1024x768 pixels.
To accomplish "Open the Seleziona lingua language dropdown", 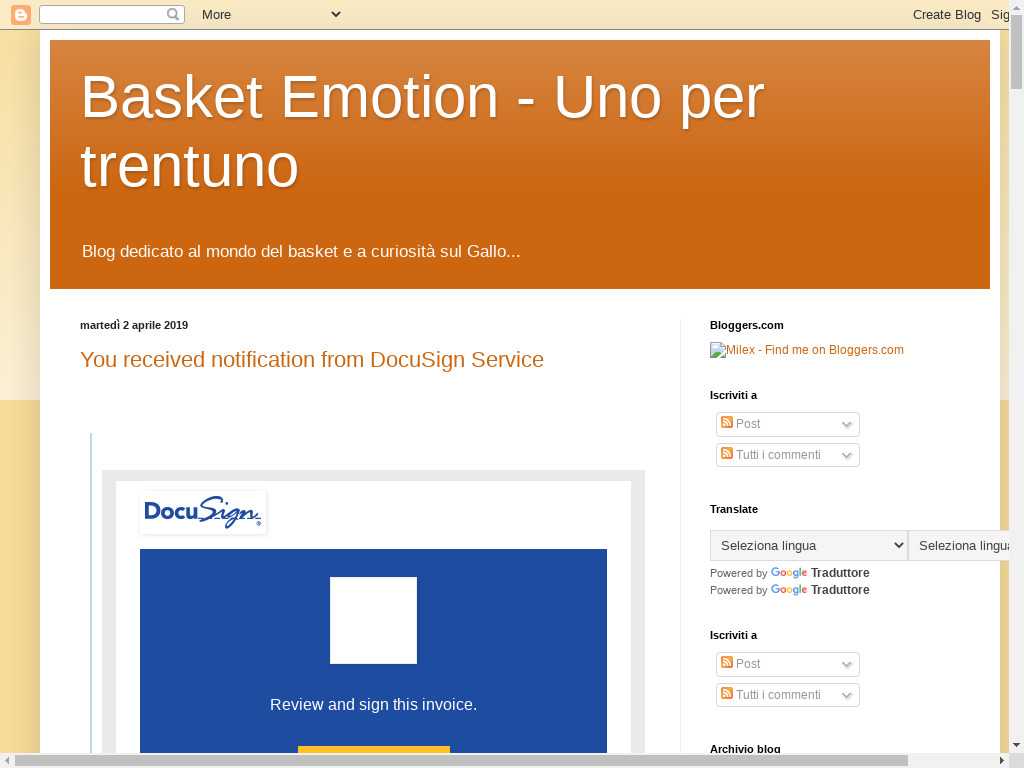I will (808, 545).
